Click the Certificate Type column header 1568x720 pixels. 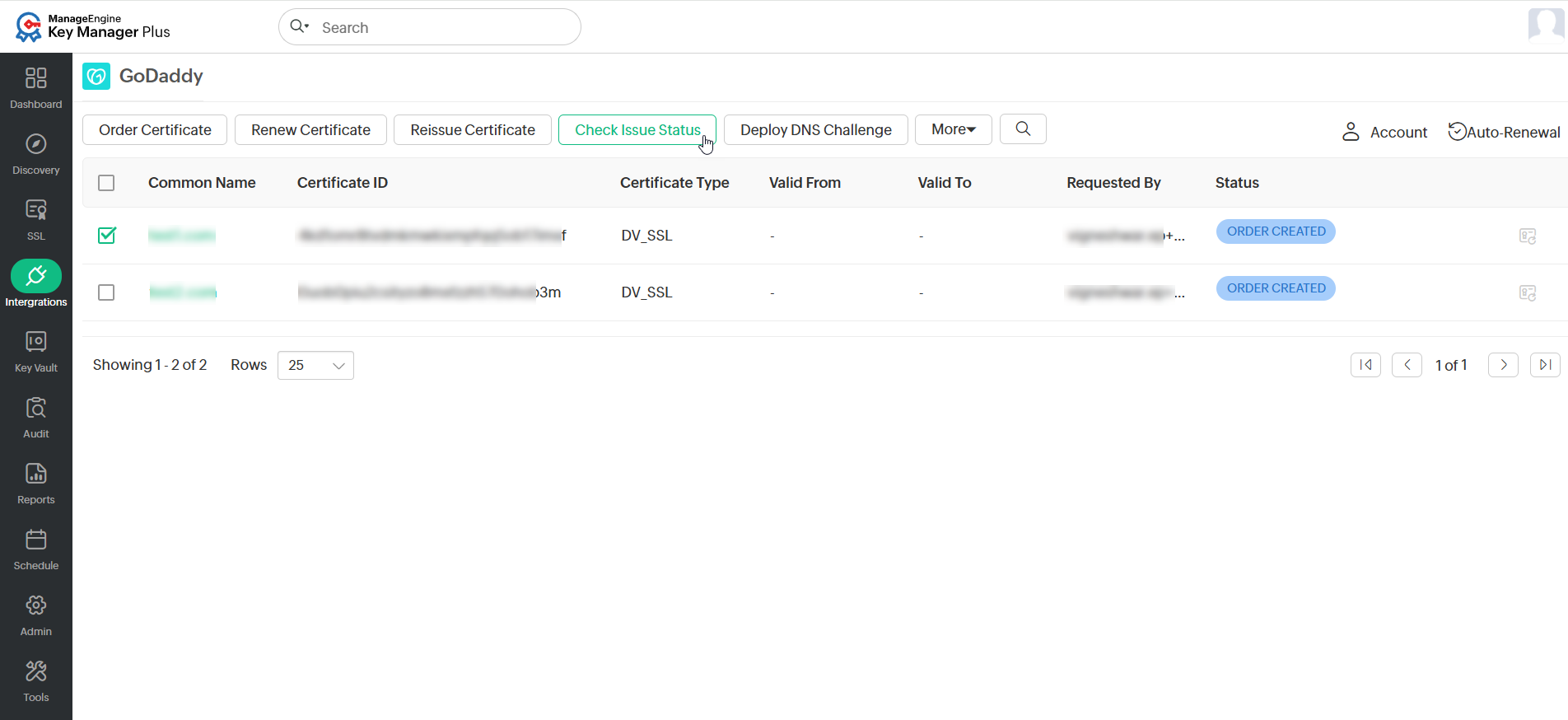674,183
